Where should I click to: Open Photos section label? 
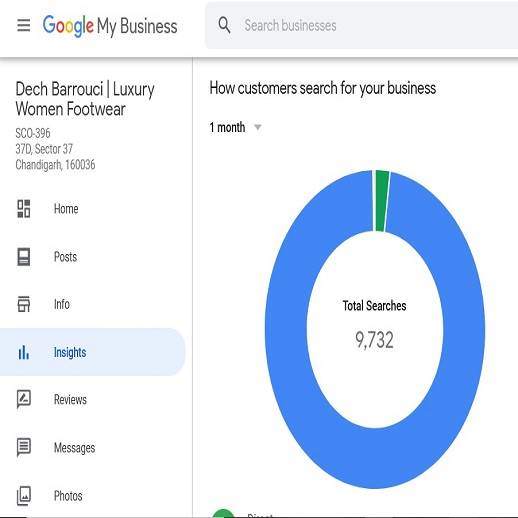tap(68, 496)
